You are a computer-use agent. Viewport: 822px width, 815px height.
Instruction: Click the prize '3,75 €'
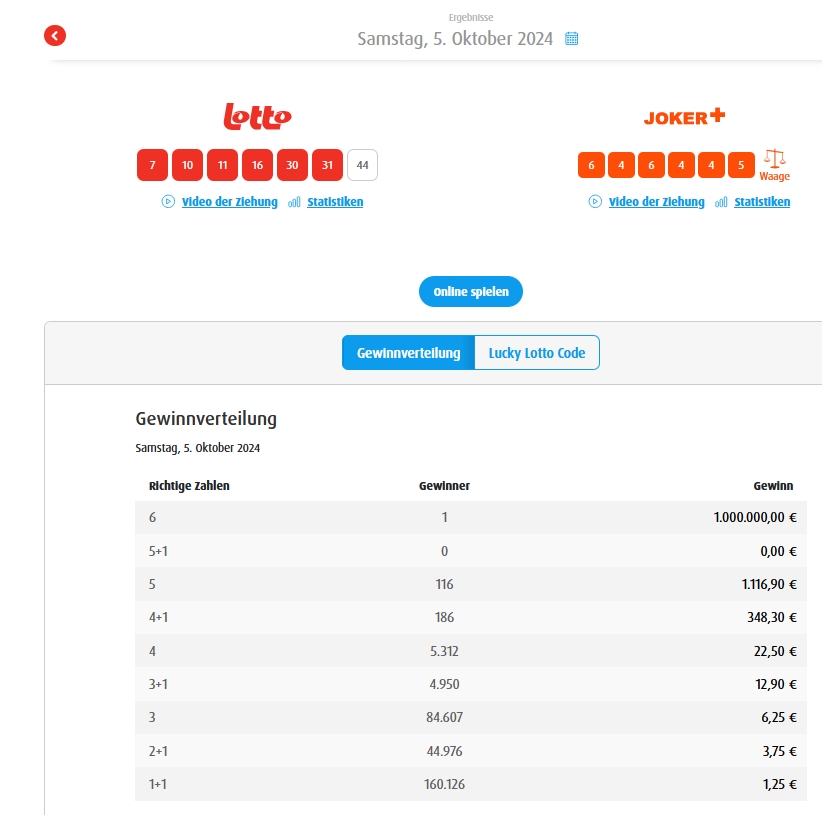(x=780, y=752)
